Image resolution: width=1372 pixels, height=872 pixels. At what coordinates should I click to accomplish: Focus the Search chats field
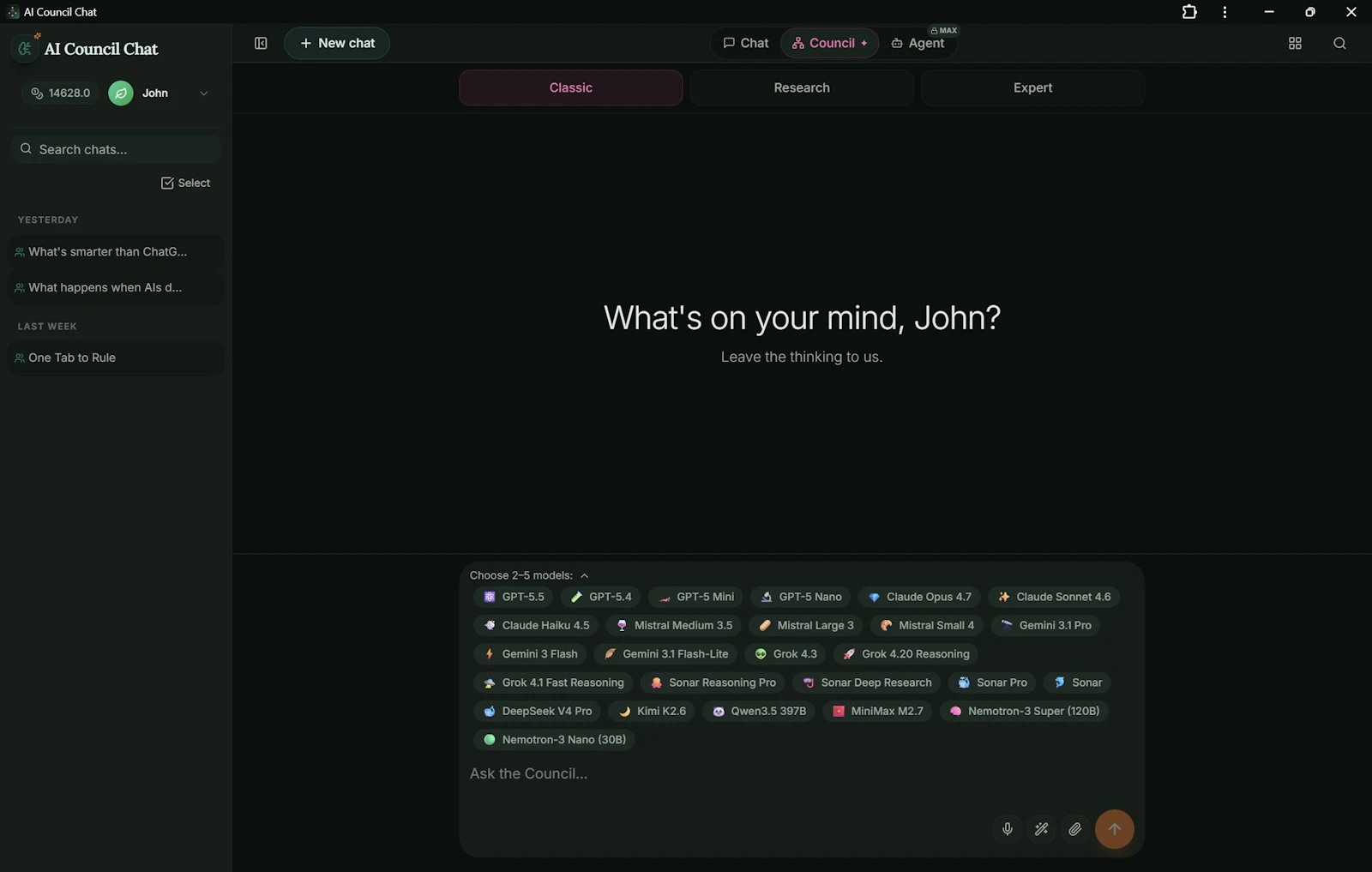(116, 149)
